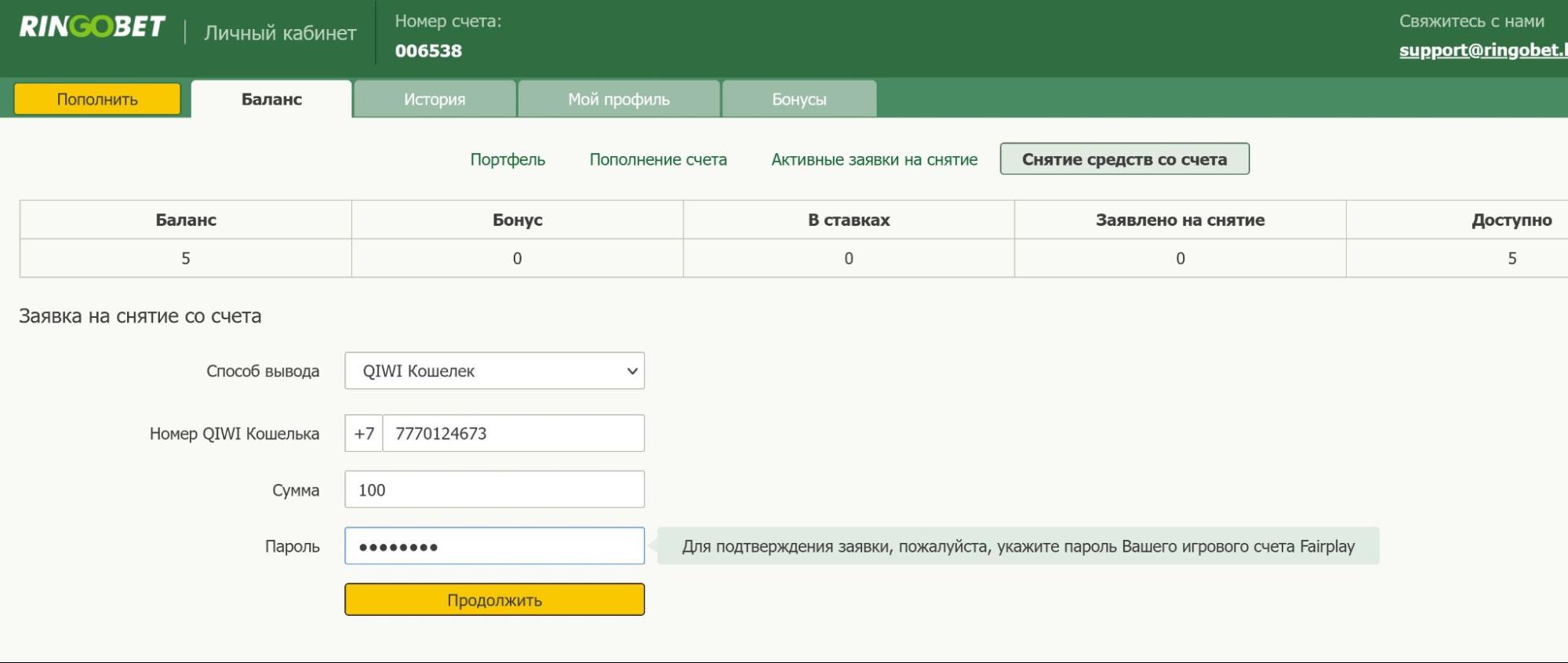Click account number 006538
The image size is (1568, 663).
[428, 51]
